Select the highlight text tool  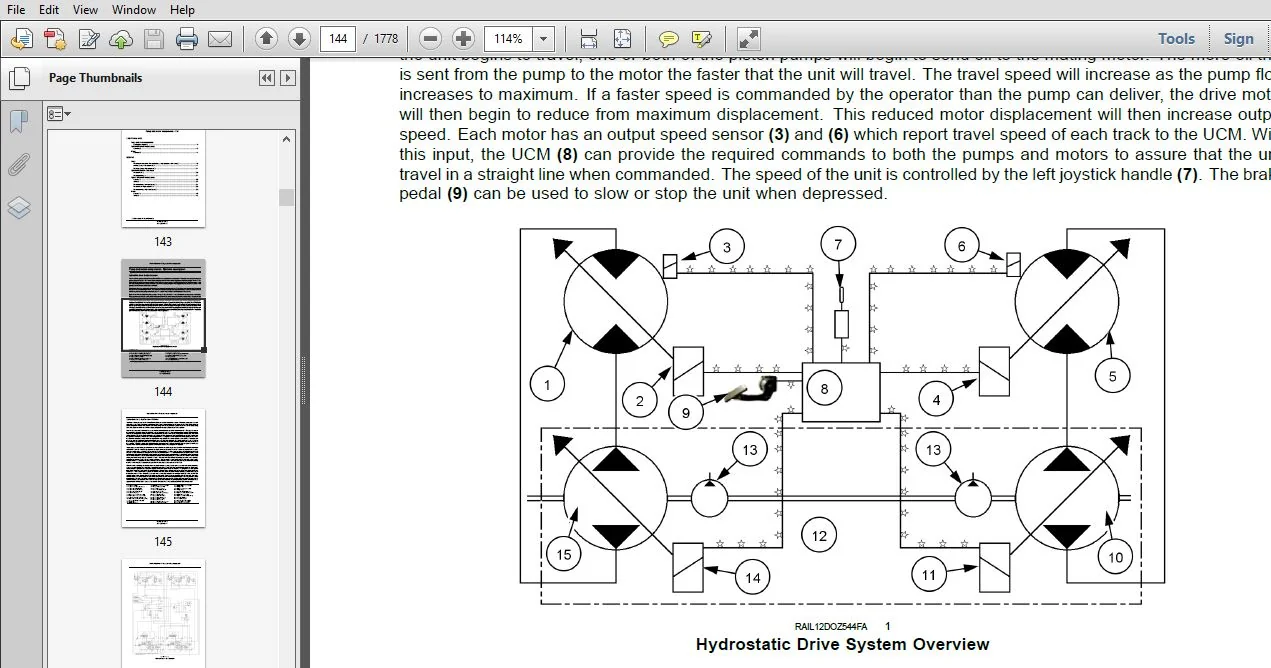pyautogui.click(x=701, y=39)
